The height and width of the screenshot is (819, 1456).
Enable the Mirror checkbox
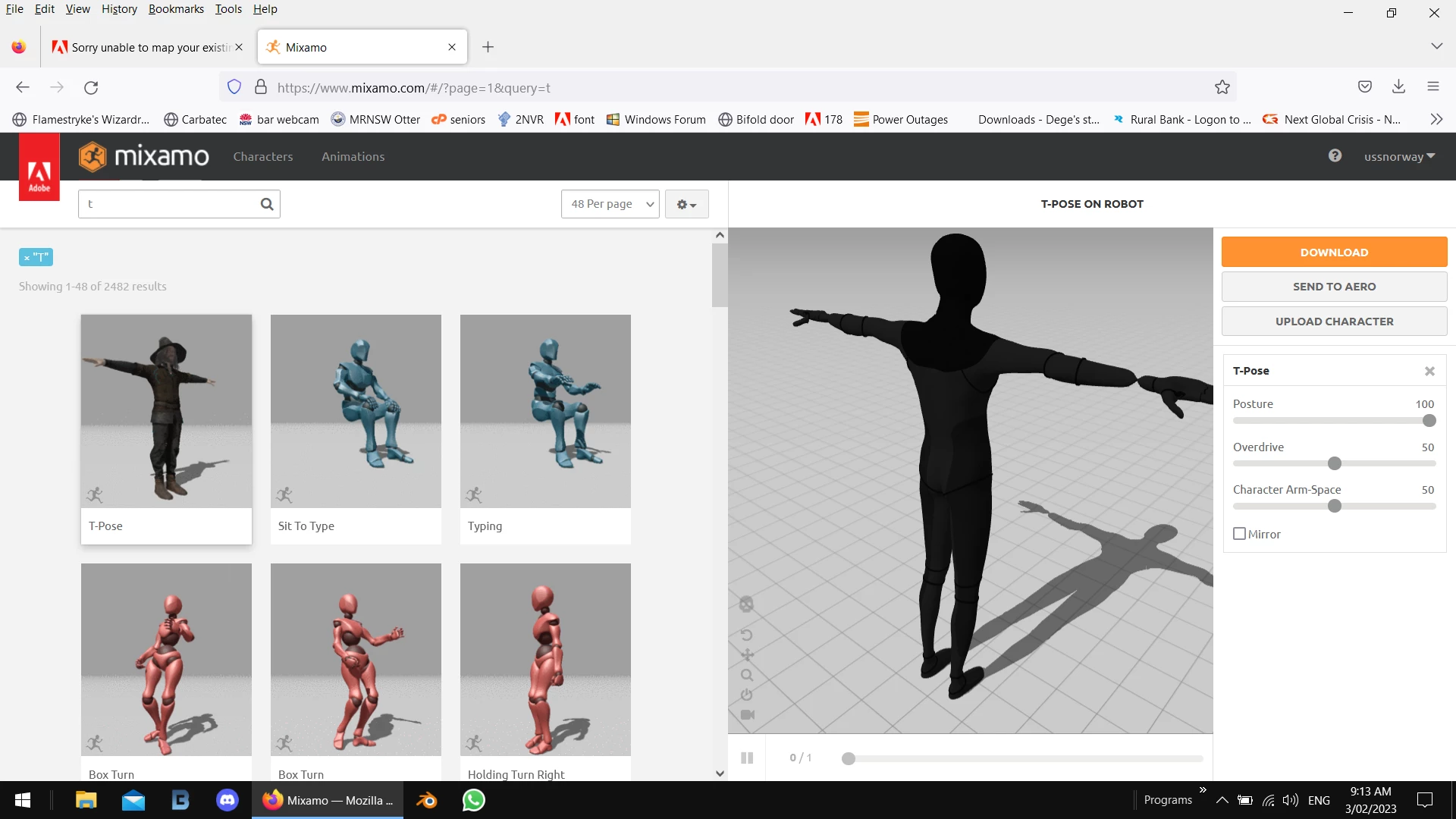[1240, 534]
